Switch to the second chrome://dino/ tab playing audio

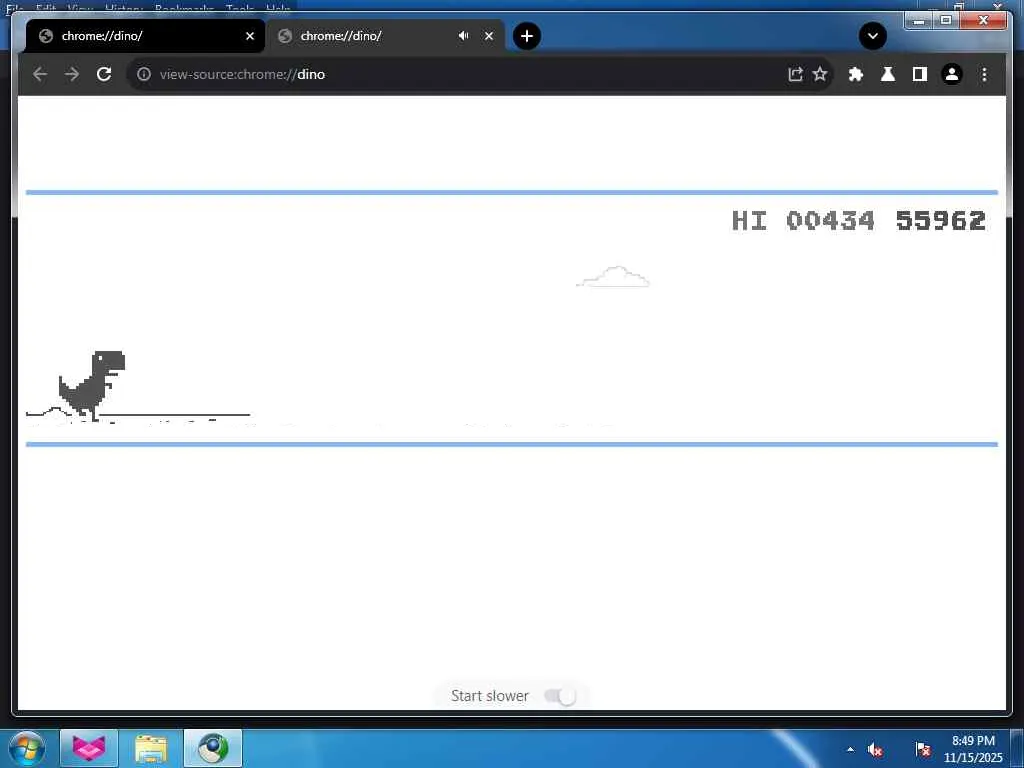[385, 36]
